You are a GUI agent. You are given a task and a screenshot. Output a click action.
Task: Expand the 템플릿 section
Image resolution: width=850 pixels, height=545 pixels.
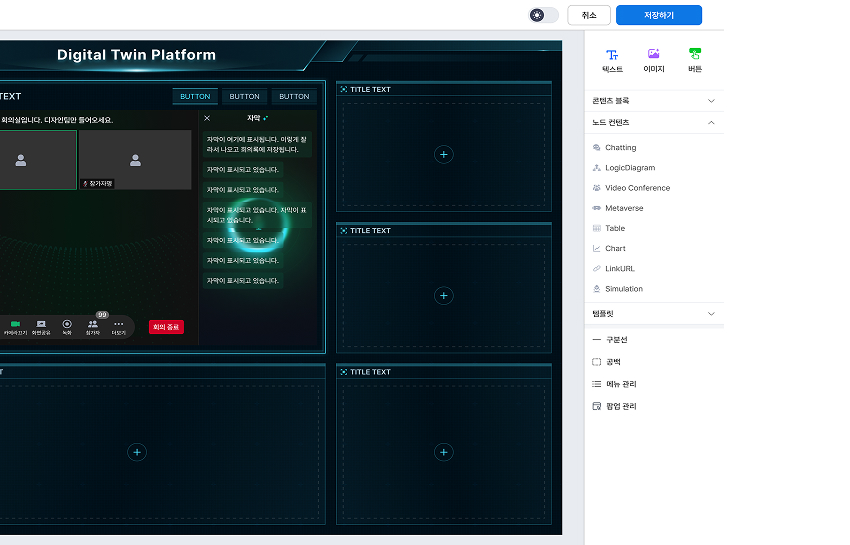(711, 314)
